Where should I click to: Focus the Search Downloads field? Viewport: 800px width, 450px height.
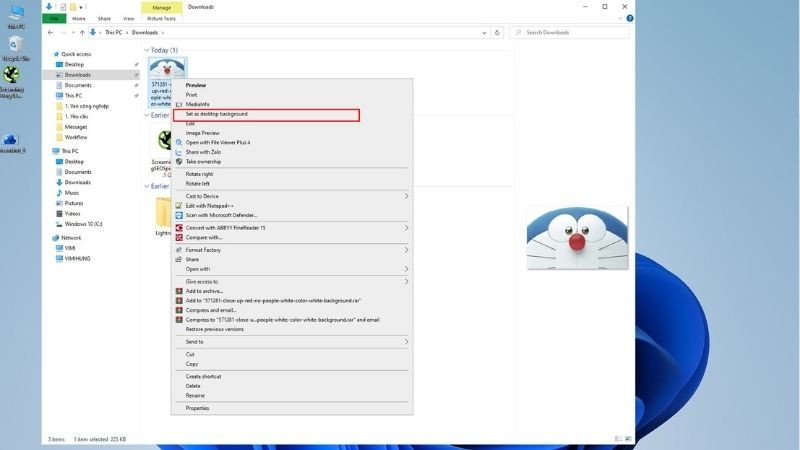coord(569,33)
